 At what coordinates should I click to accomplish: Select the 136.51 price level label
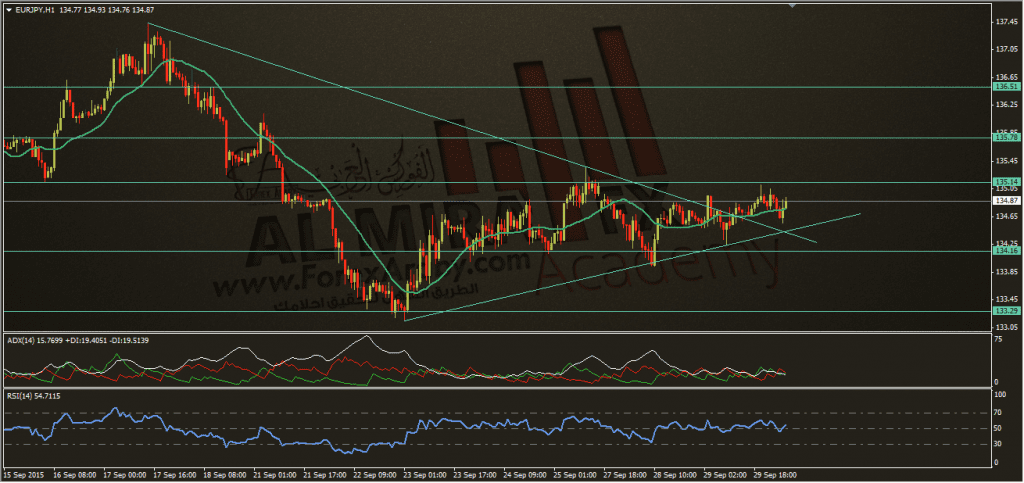tap(1006, 86)
